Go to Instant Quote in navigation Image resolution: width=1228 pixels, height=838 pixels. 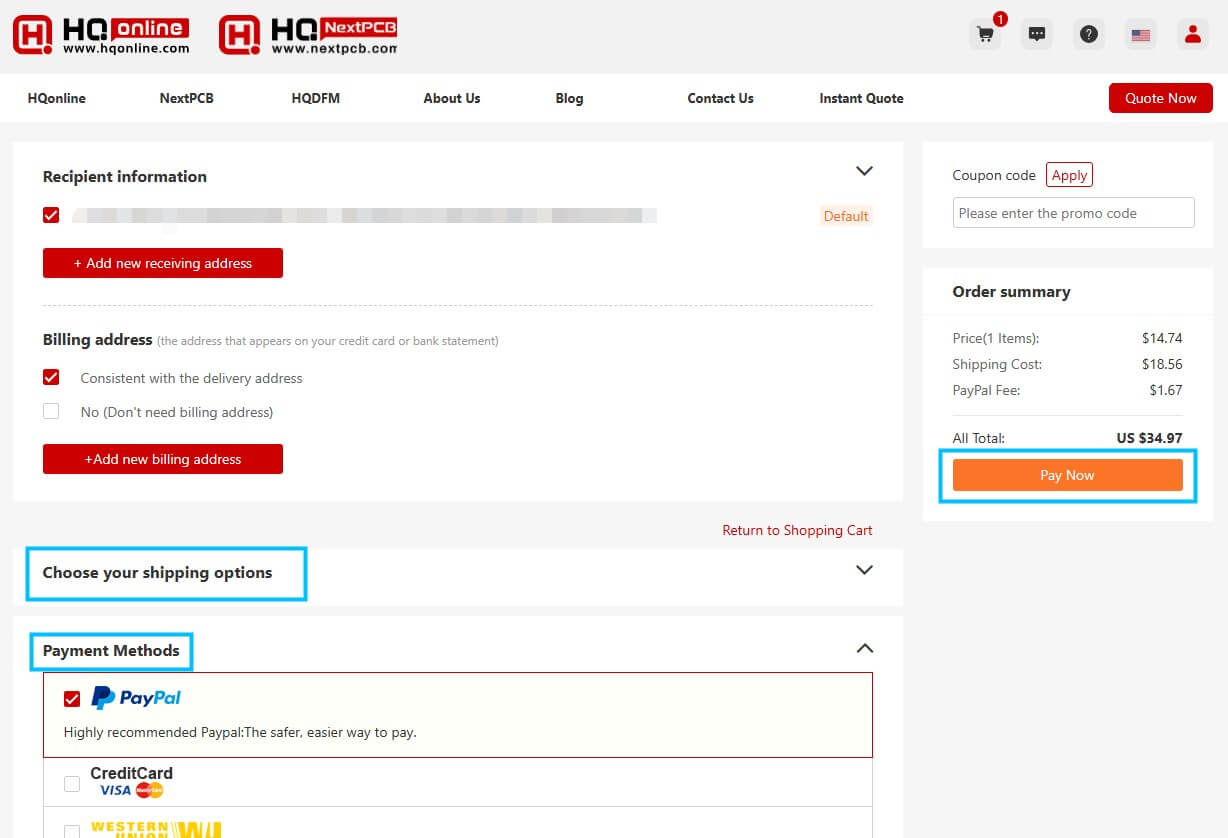click(x=861, y=98)
